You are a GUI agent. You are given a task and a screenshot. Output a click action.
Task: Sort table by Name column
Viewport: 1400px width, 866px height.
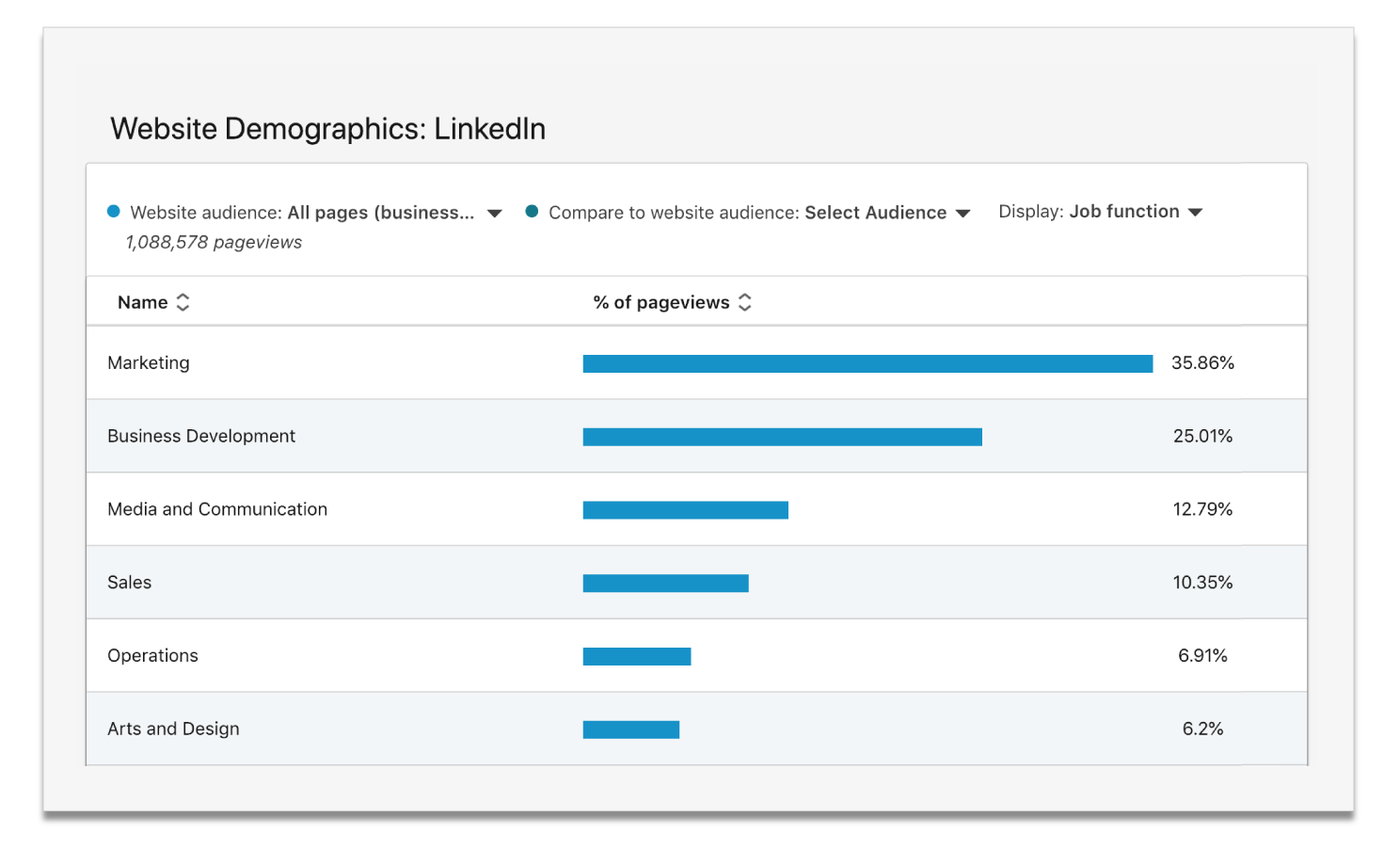153,302
